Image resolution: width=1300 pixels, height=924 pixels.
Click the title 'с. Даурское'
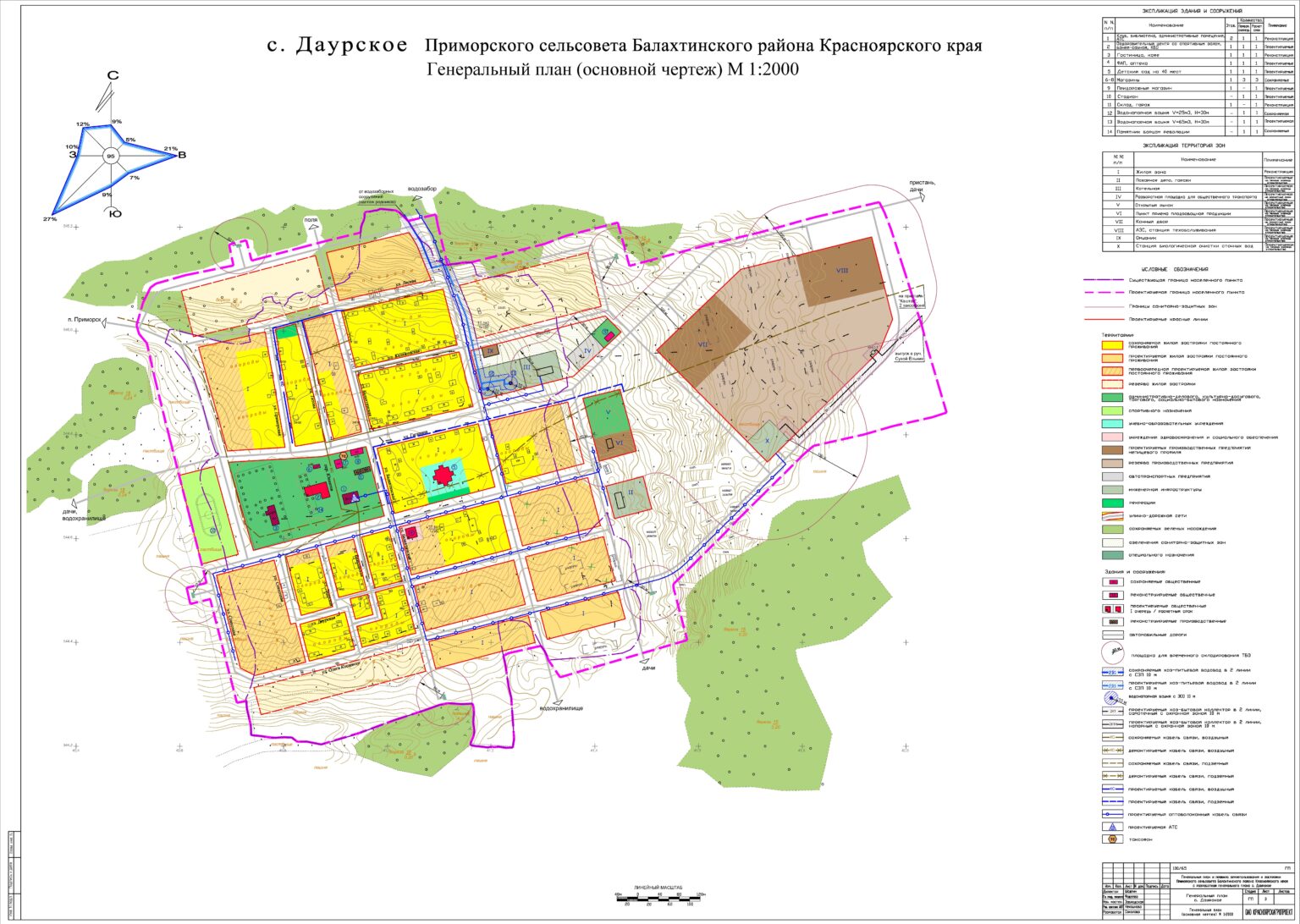pyautogui.click(x=337, y=46)
